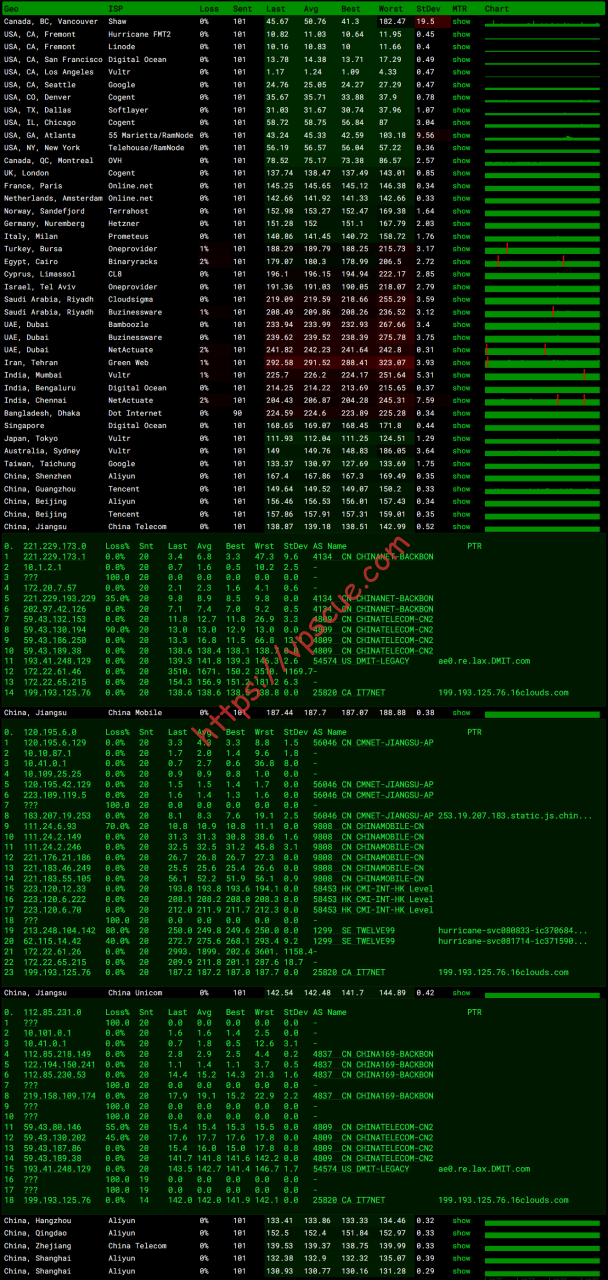
Task: Show MTR for Jiangsu China Unicom row
Action: (460, 993)
